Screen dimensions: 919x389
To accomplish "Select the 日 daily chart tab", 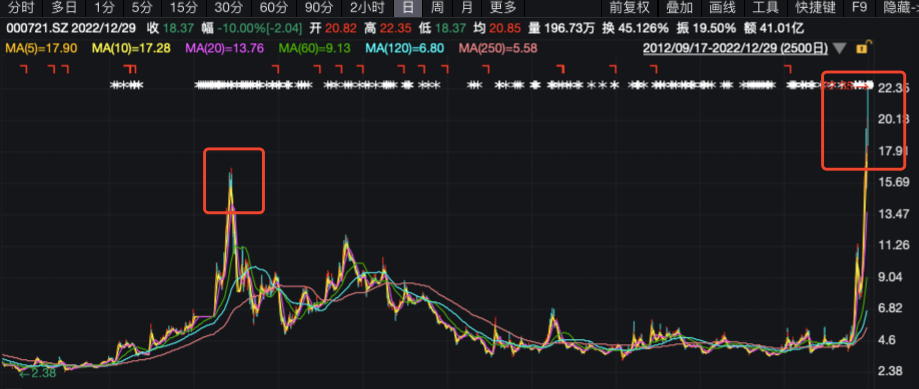I will [x=408, y=8].
